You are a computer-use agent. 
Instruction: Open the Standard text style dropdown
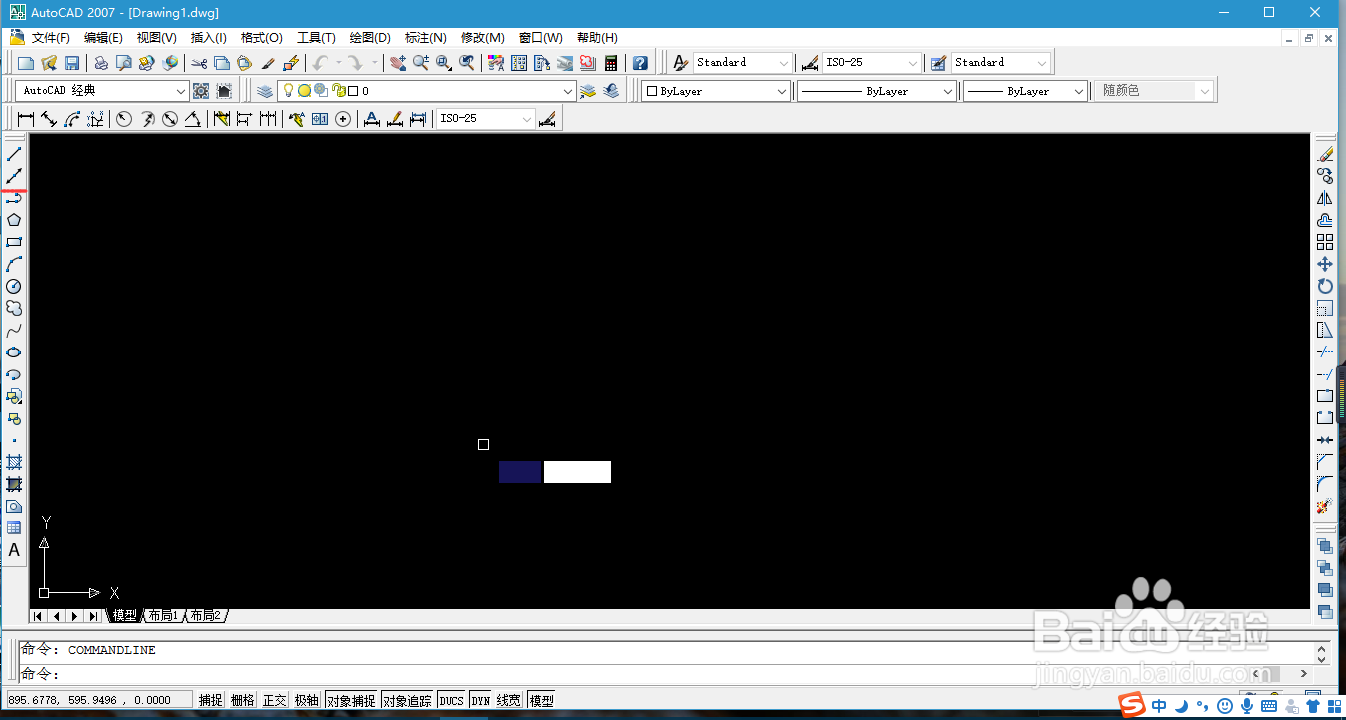[784, 63]
